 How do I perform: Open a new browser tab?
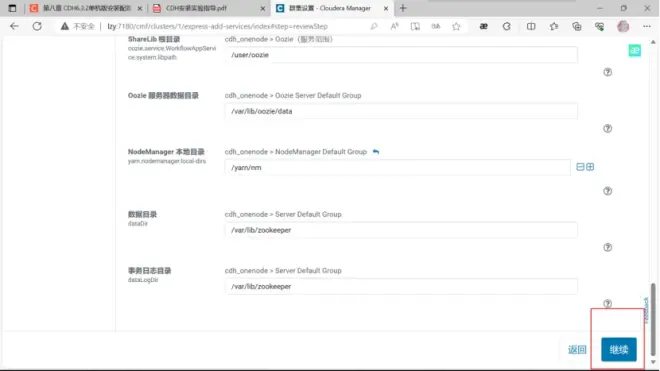click(403, 8)
